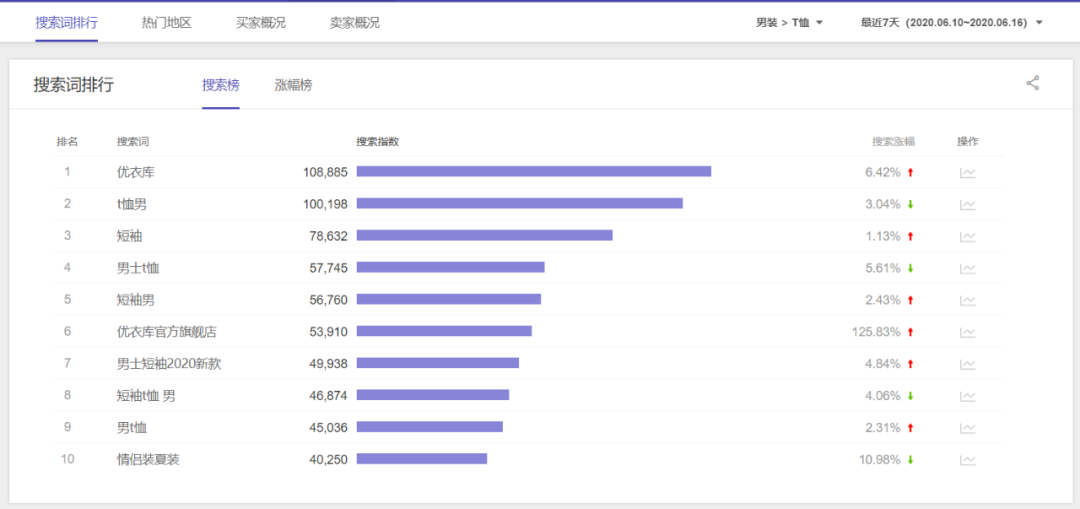Click the search term 优衣库官方旗舰店
The width and height of the screenshot is (1080, 509).
[166, 332]
